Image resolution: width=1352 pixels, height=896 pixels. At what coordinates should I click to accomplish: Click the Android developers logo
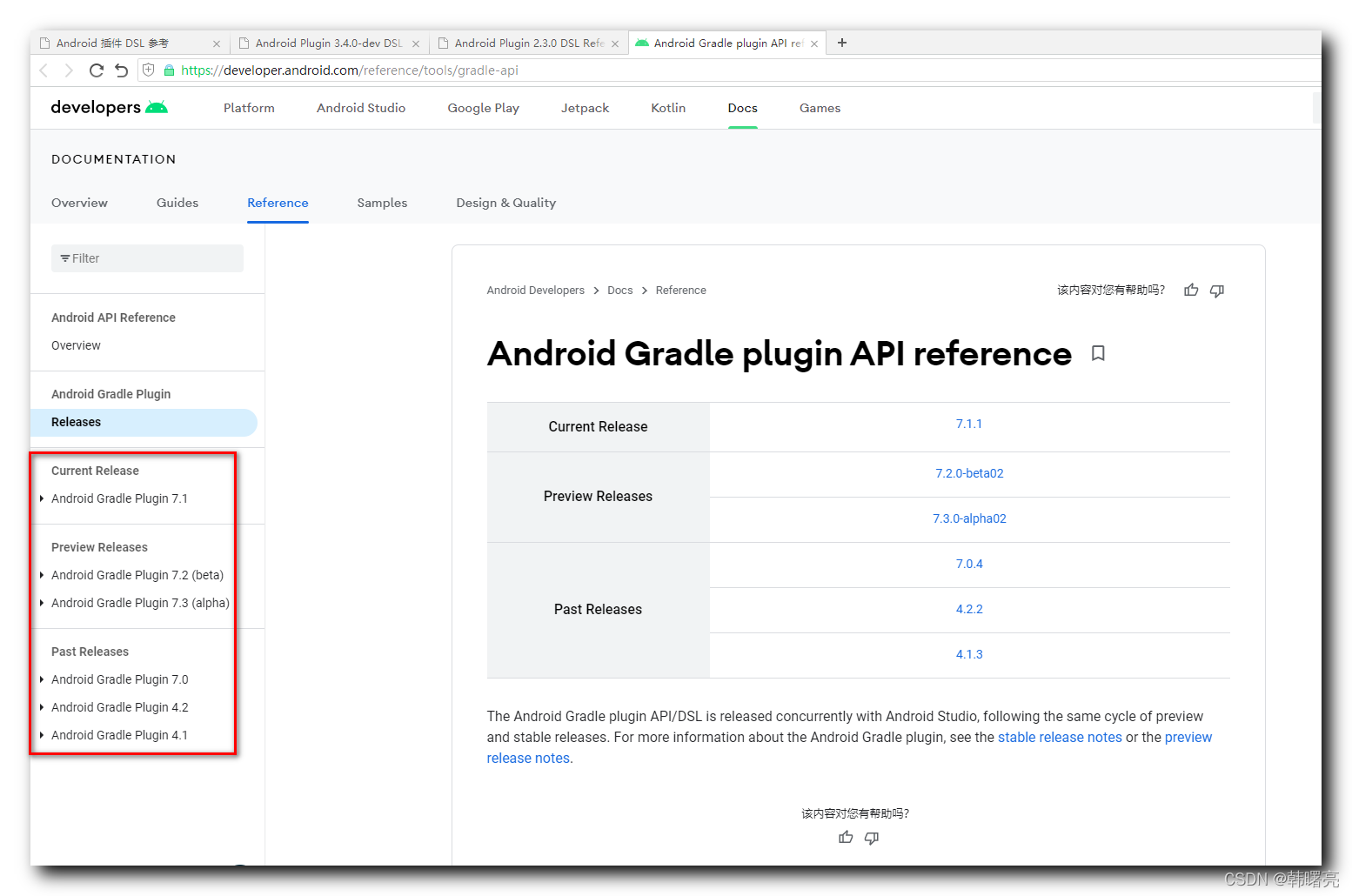(110, 107)
